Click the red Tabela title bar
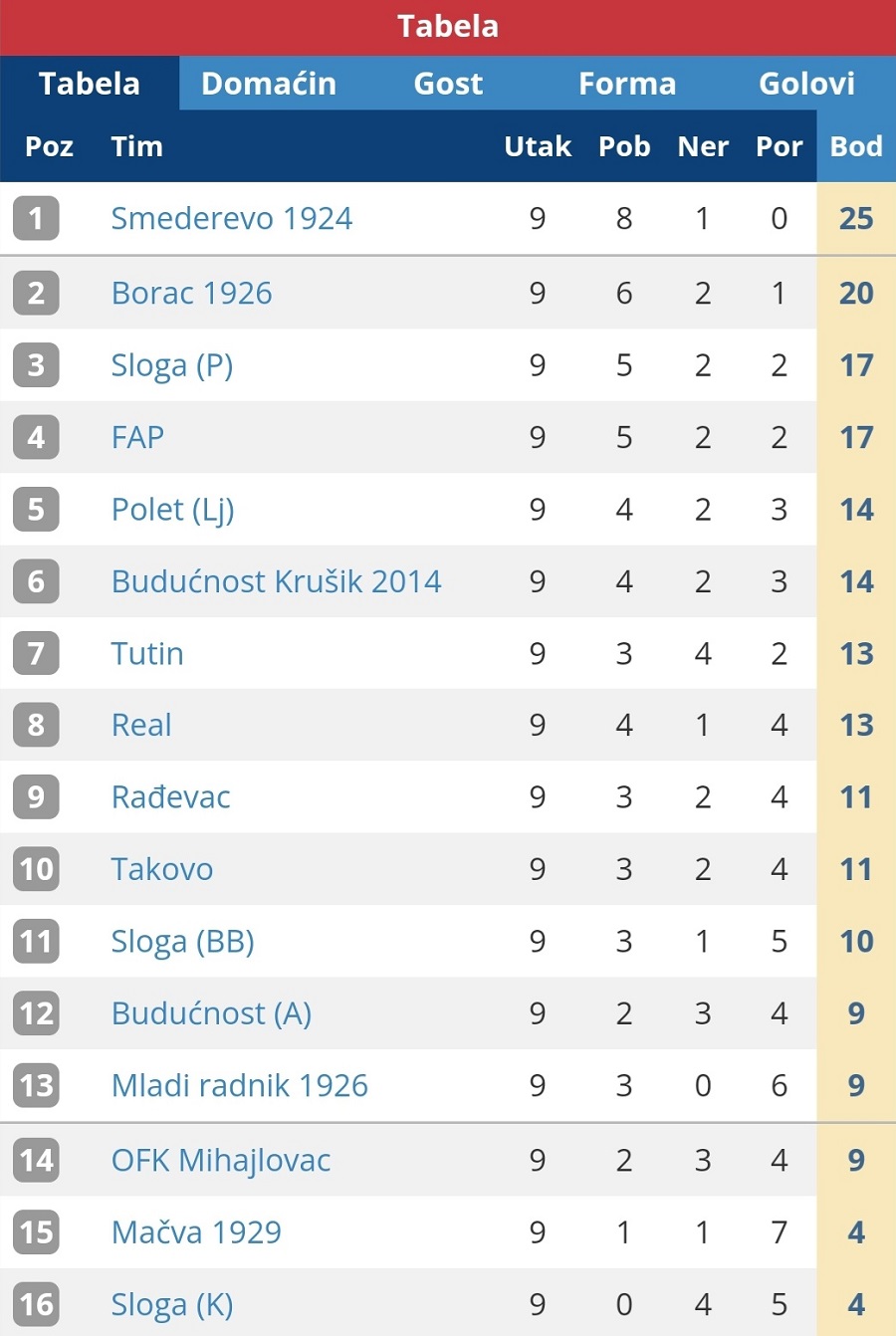Screen dimensions: 896x1336 [x=448, y=27]
